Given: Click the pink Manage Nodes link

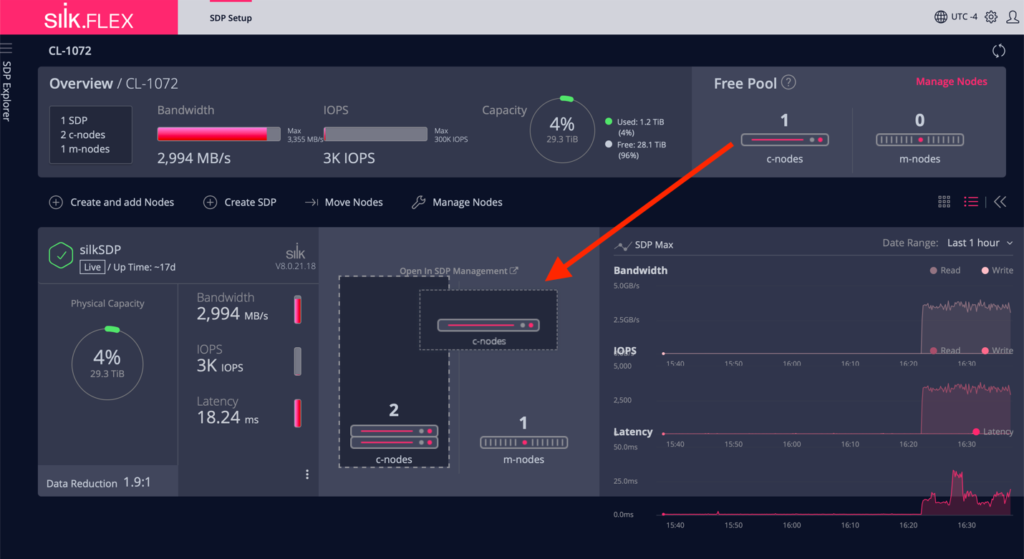Looking at the screenshot, I should pyautogui.click(x=951, y=82).
